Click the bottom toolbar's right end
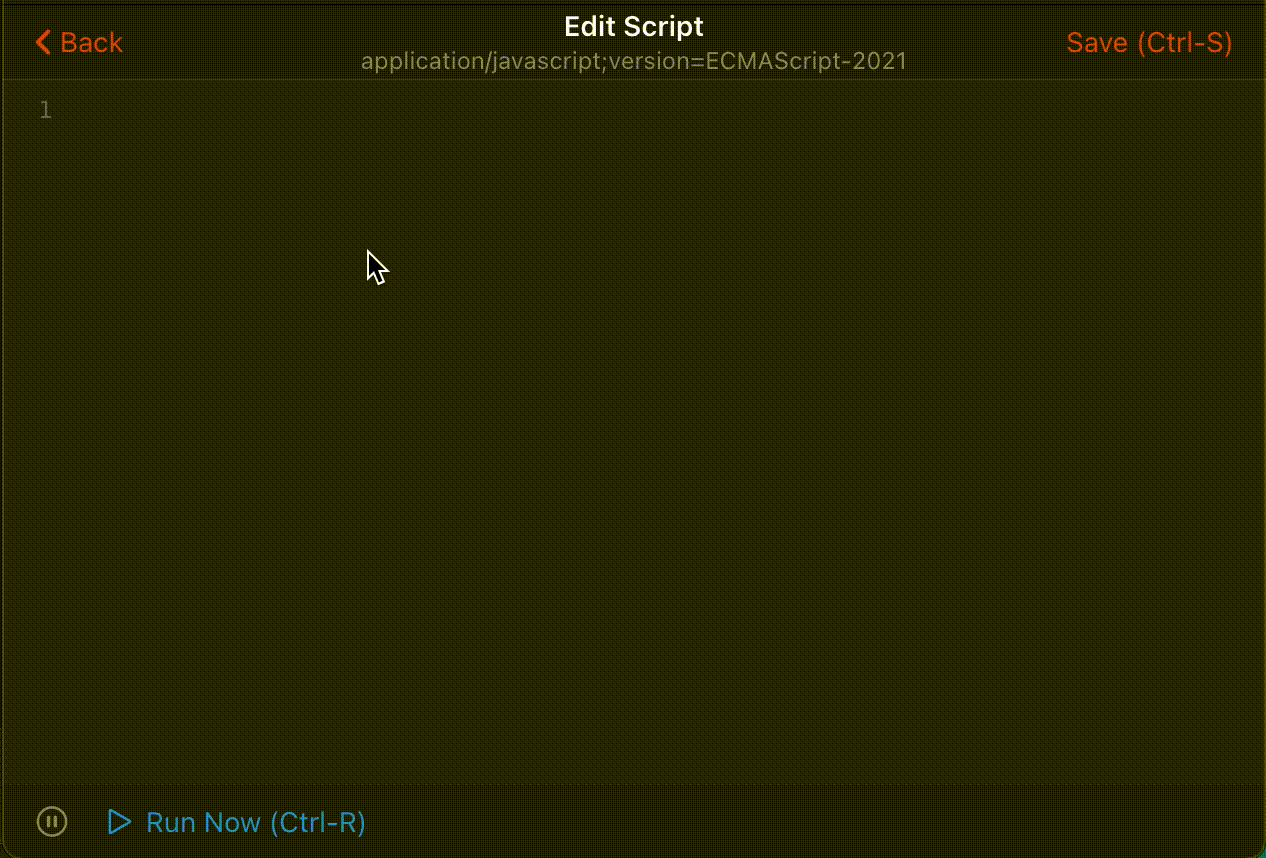Screen dimensions: 1266x858 (x=1200, y=822)
